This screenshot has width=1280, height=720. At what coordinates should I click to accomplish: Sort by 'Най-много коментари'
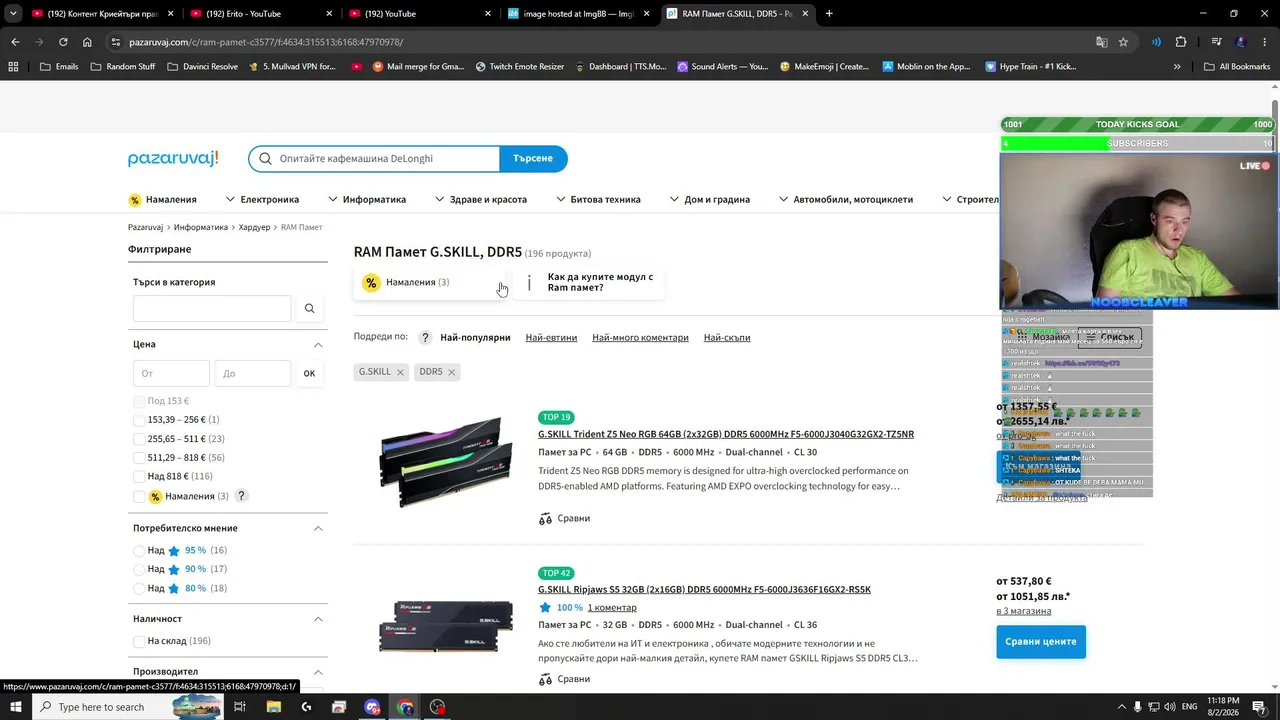[x=640, y=338]
